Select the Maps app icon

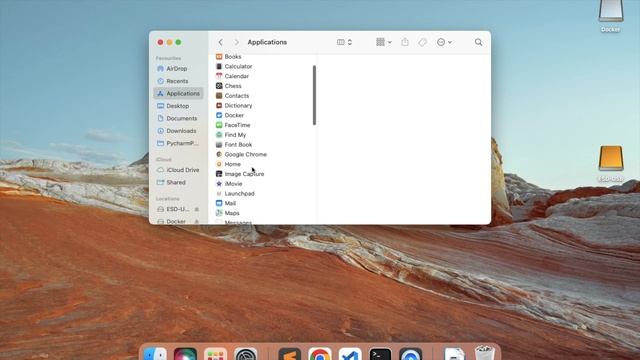[219, 213]
